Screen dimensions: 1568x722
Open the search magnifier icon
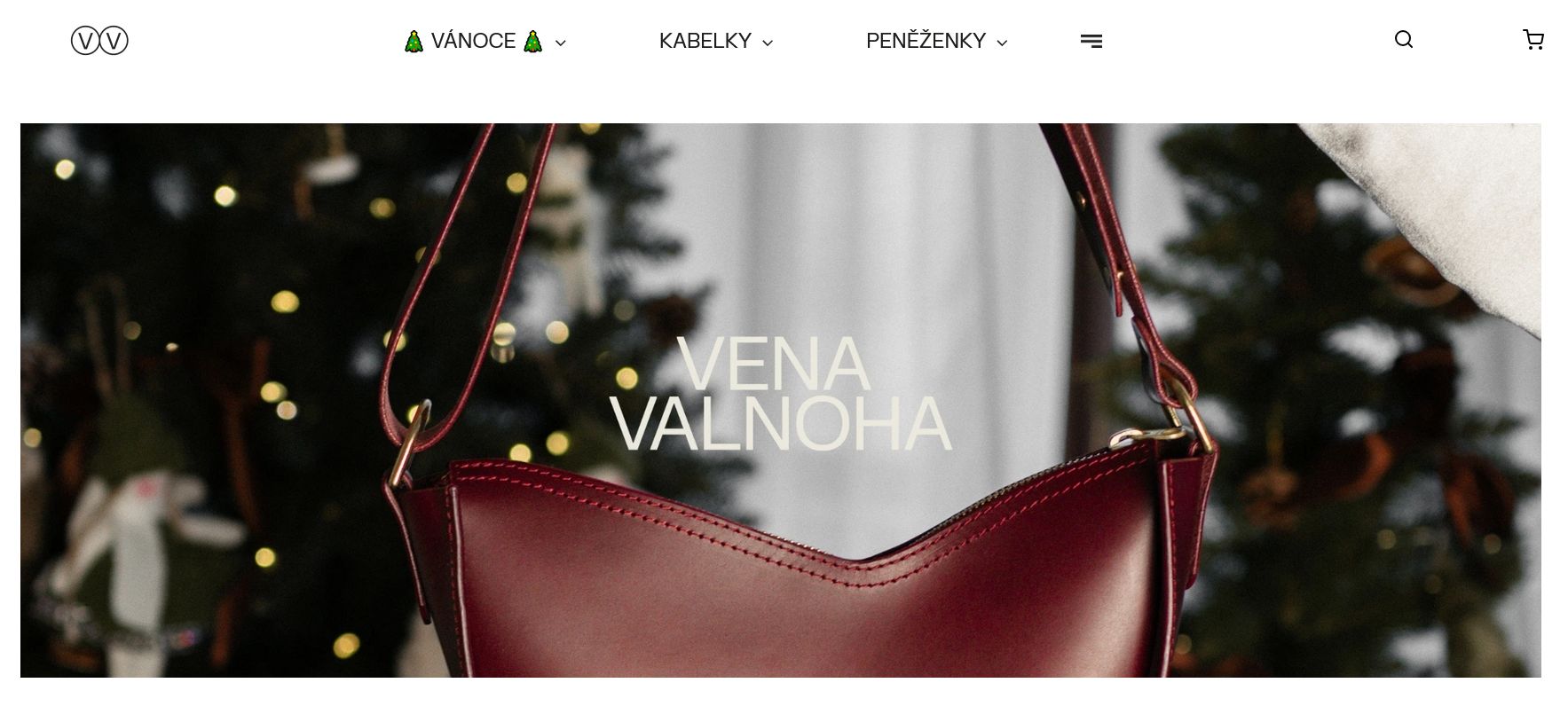click(x=1403, y=40)
